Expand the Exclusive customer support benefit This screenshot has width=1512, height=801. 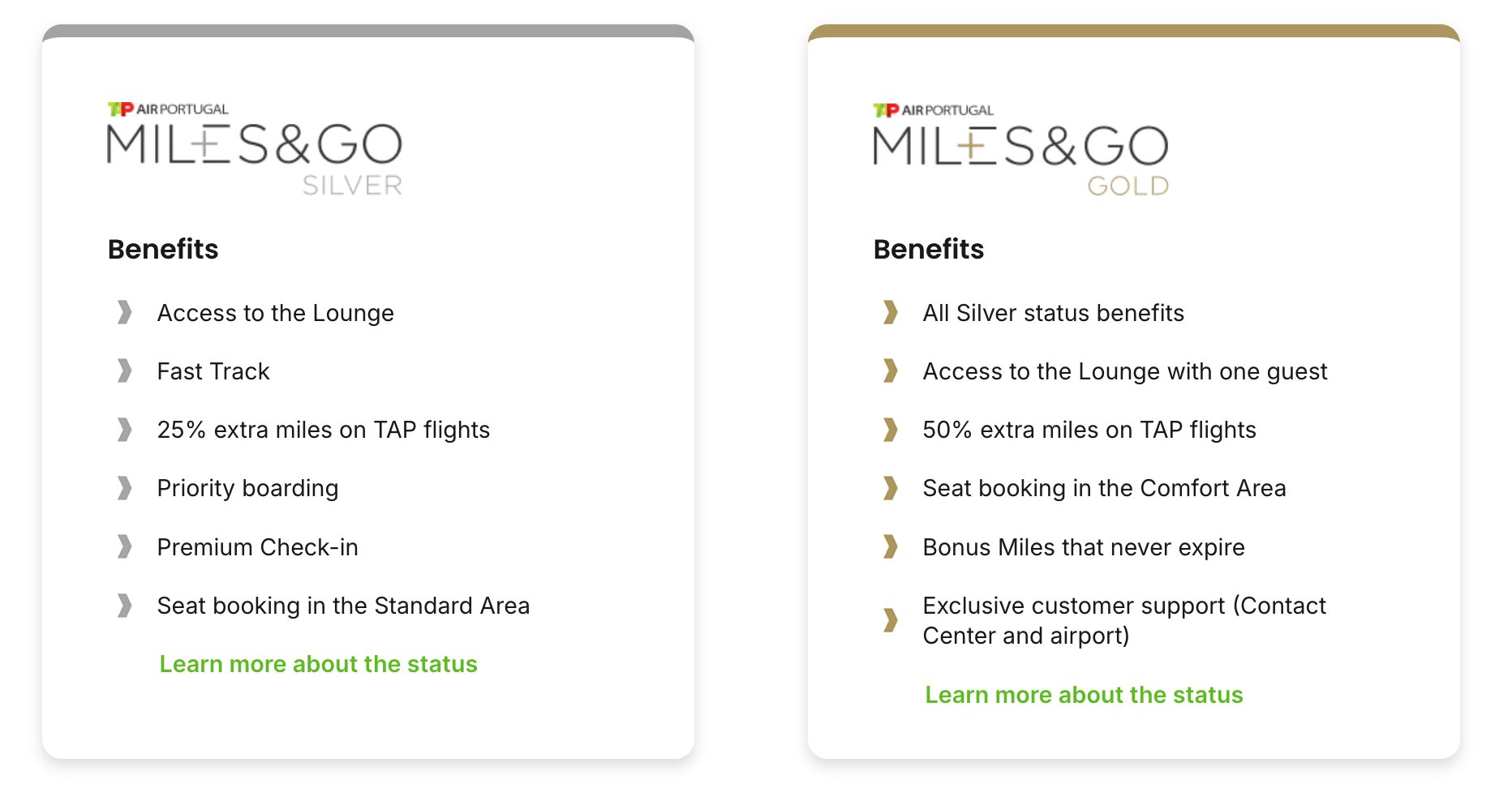[1123, 620]
